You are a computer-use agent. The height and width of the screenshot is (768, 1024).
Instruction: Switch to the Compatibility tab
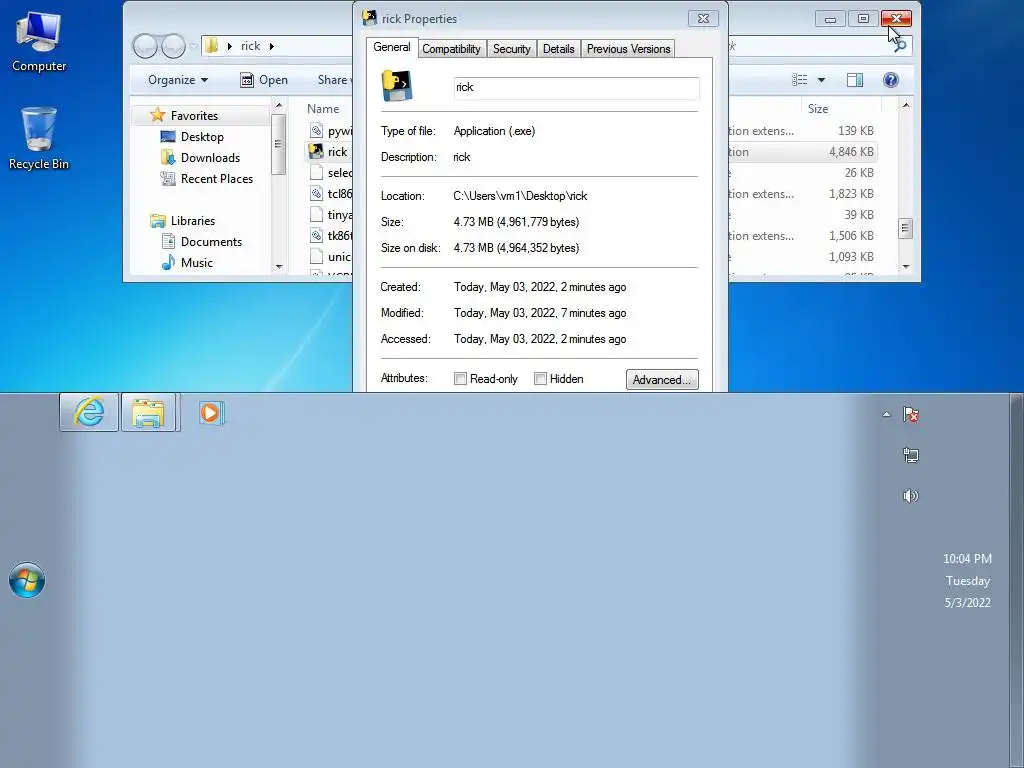[x=451, y=49]
